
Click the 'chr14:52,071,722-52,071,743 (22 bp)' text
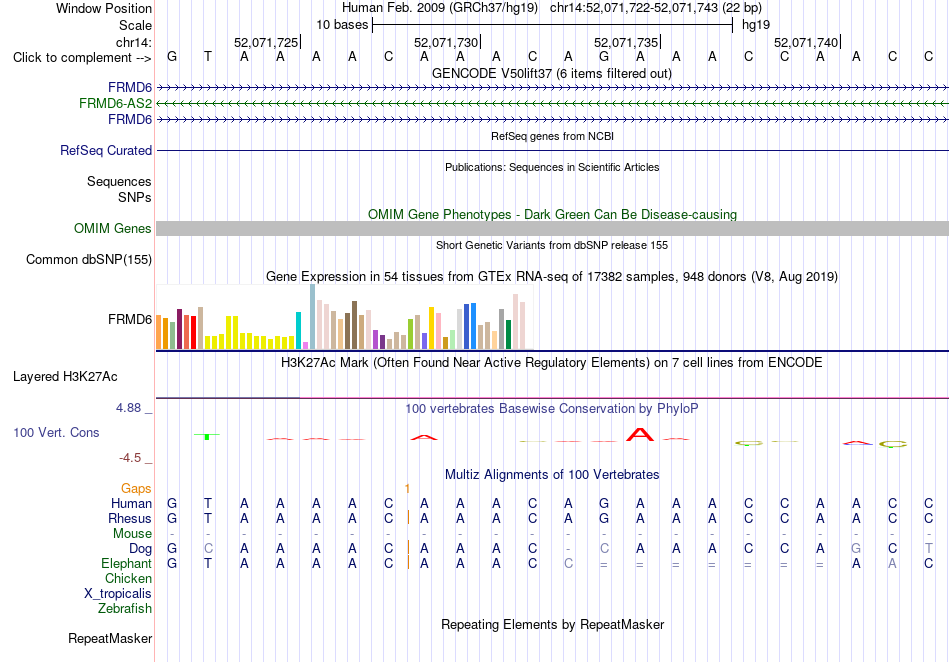[x=656, y=8]
